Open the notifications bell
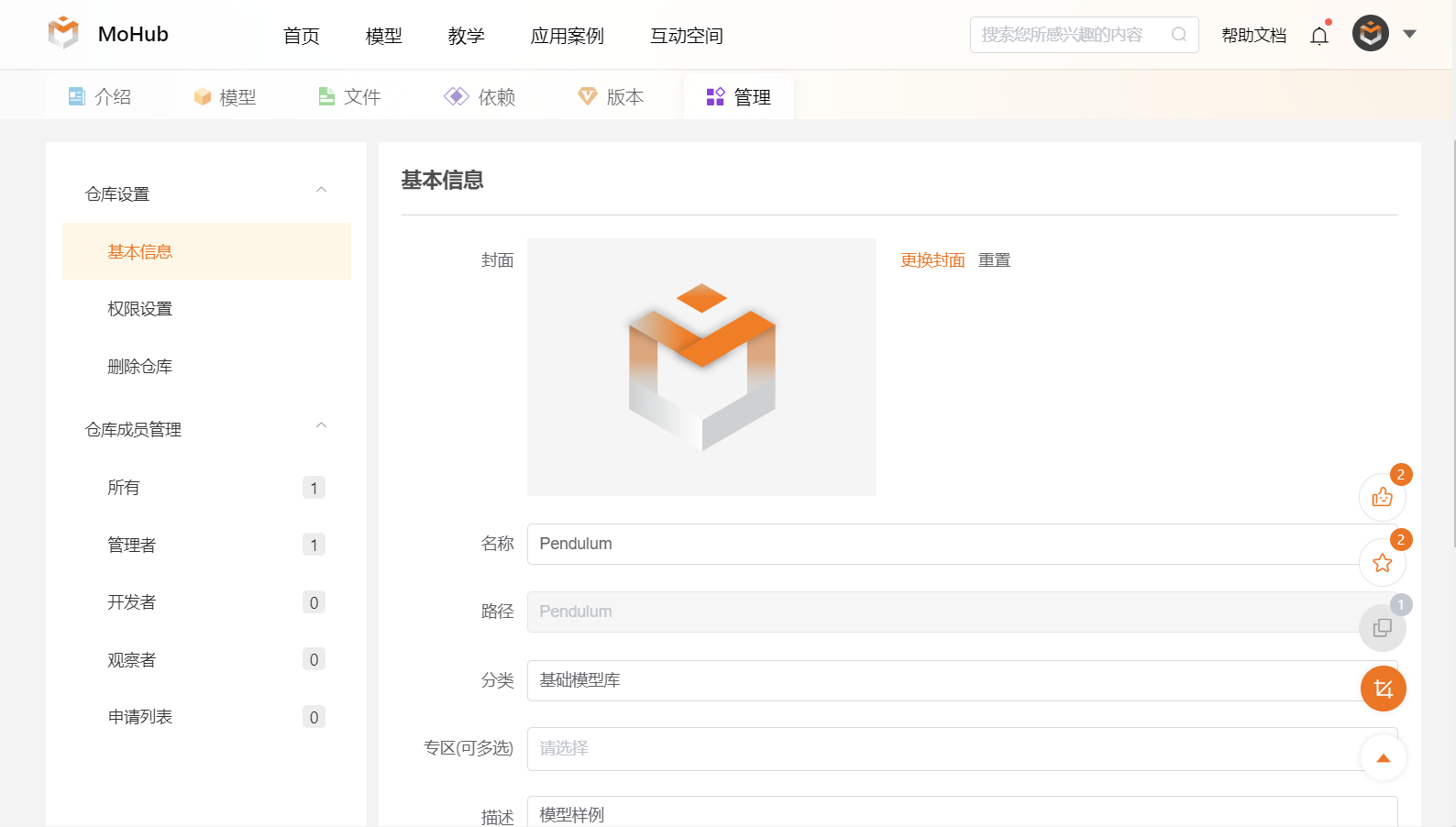 [1319, 36]
